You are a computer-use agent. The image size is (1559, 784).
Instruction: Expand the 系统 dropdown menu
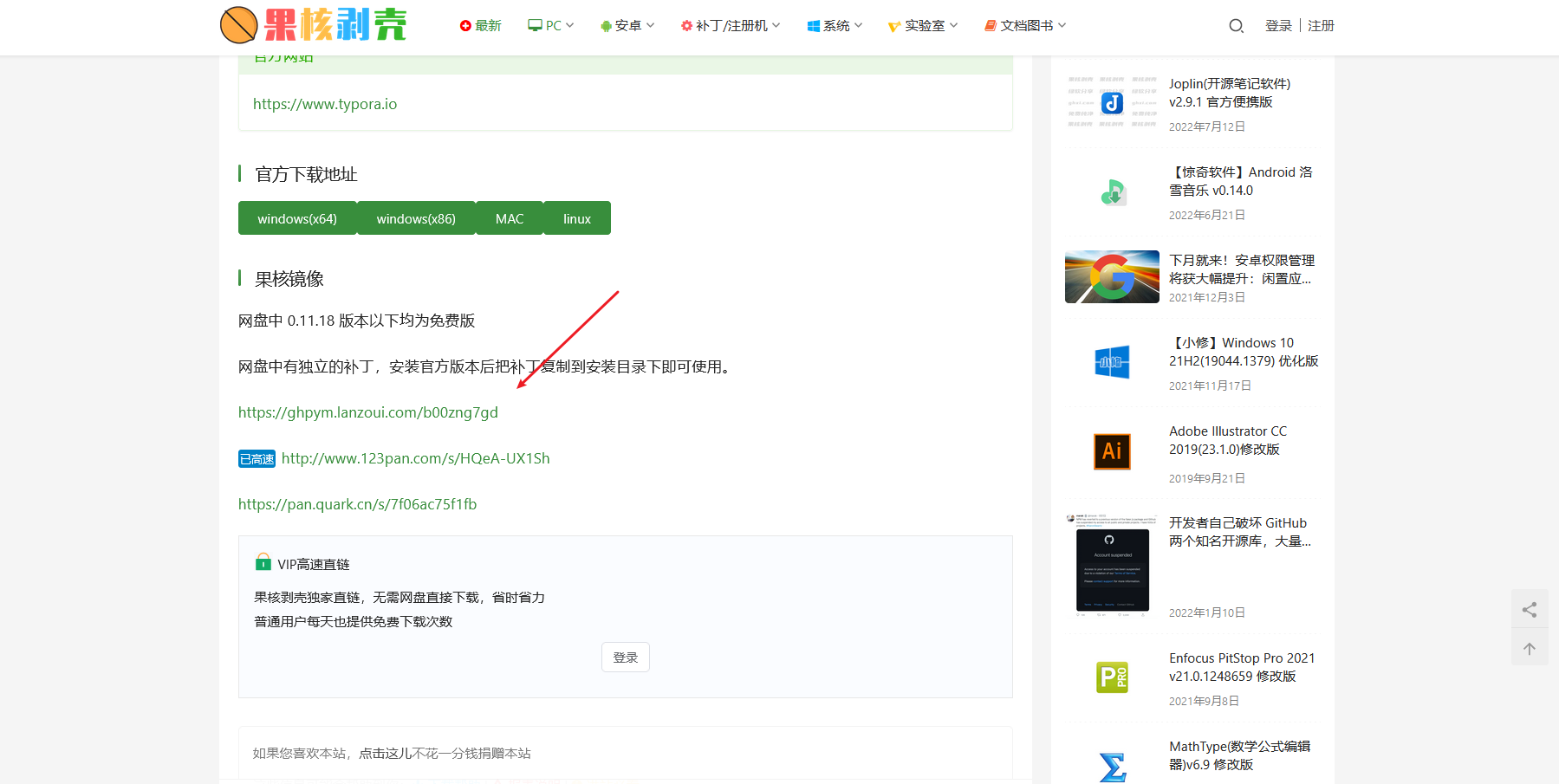point(835,26)
